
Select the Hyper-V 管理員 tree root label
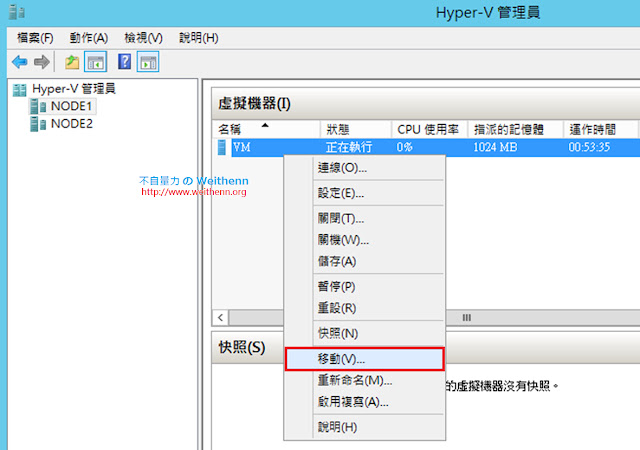74,89
